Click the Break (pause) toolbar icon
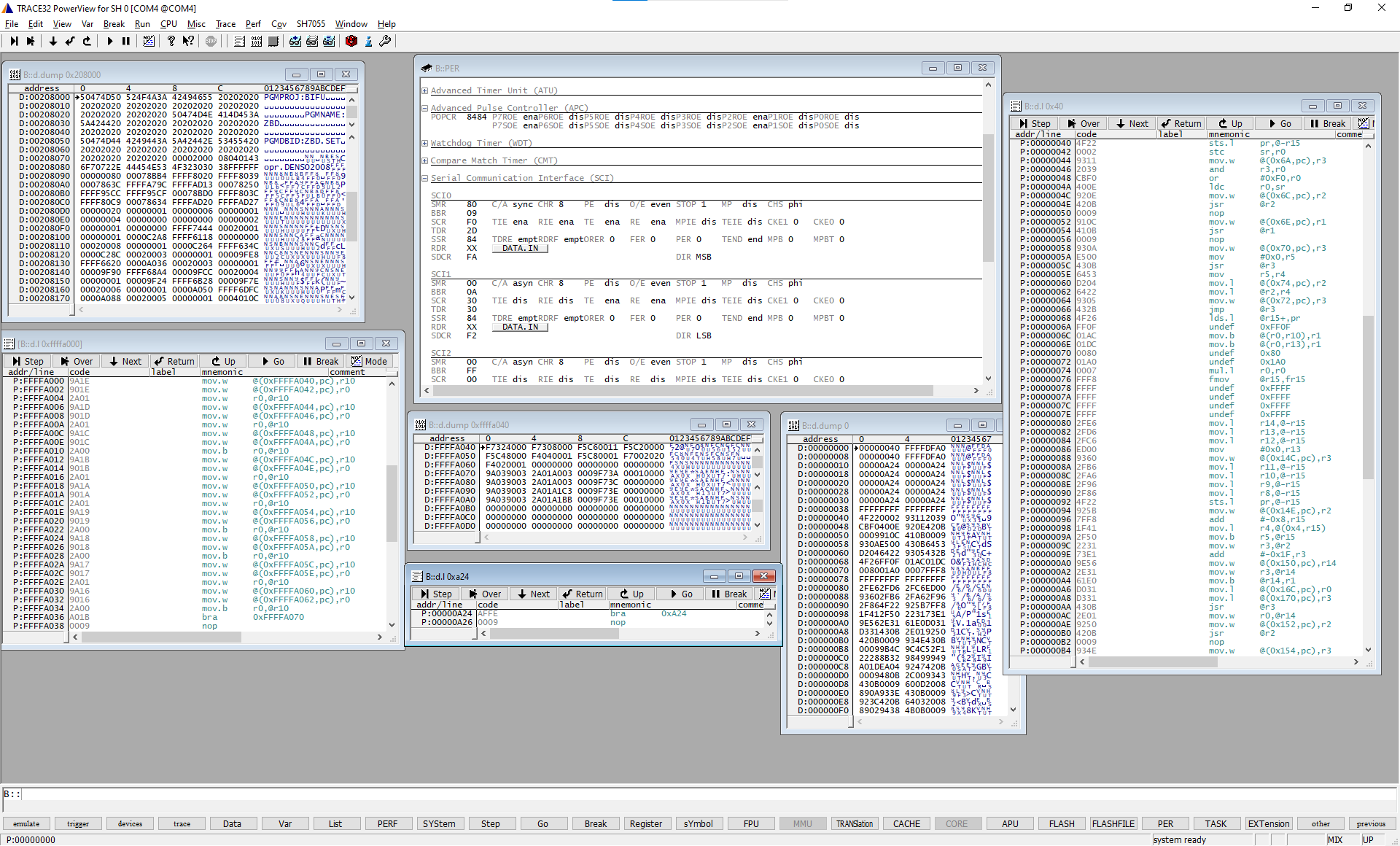 (126, 42)
